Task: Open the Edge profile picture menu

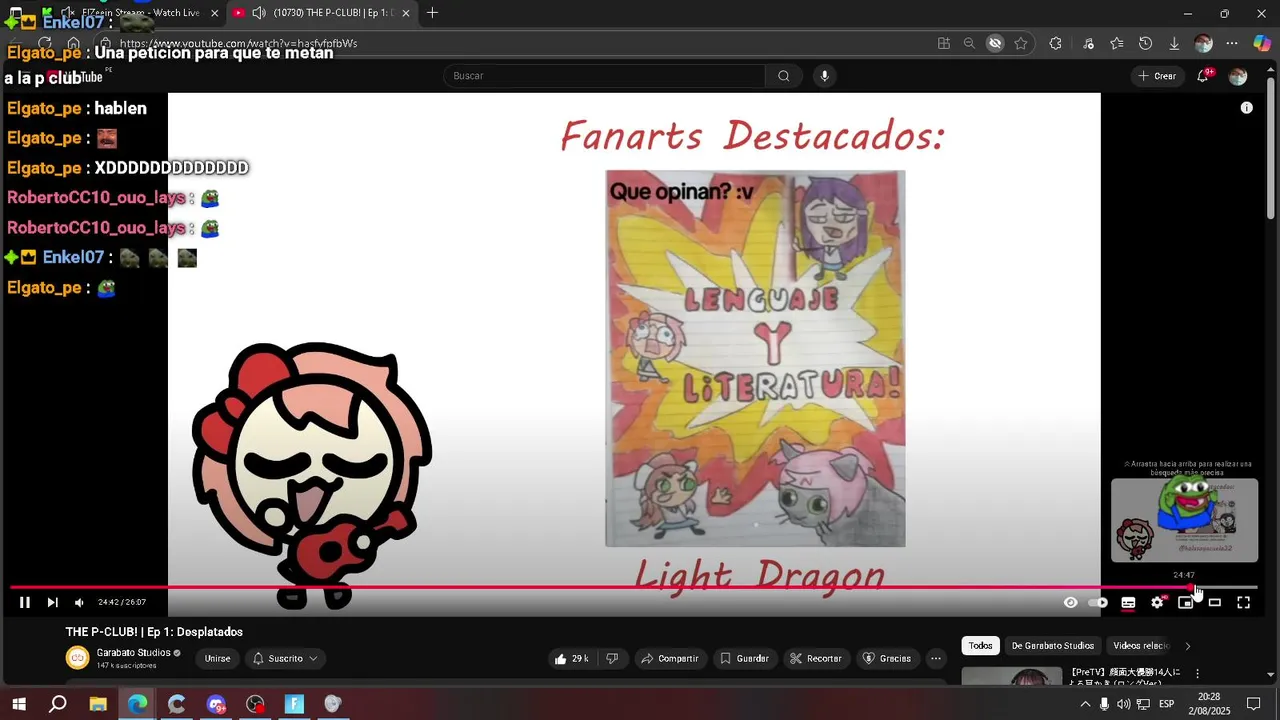Action: click(1204, 43)
